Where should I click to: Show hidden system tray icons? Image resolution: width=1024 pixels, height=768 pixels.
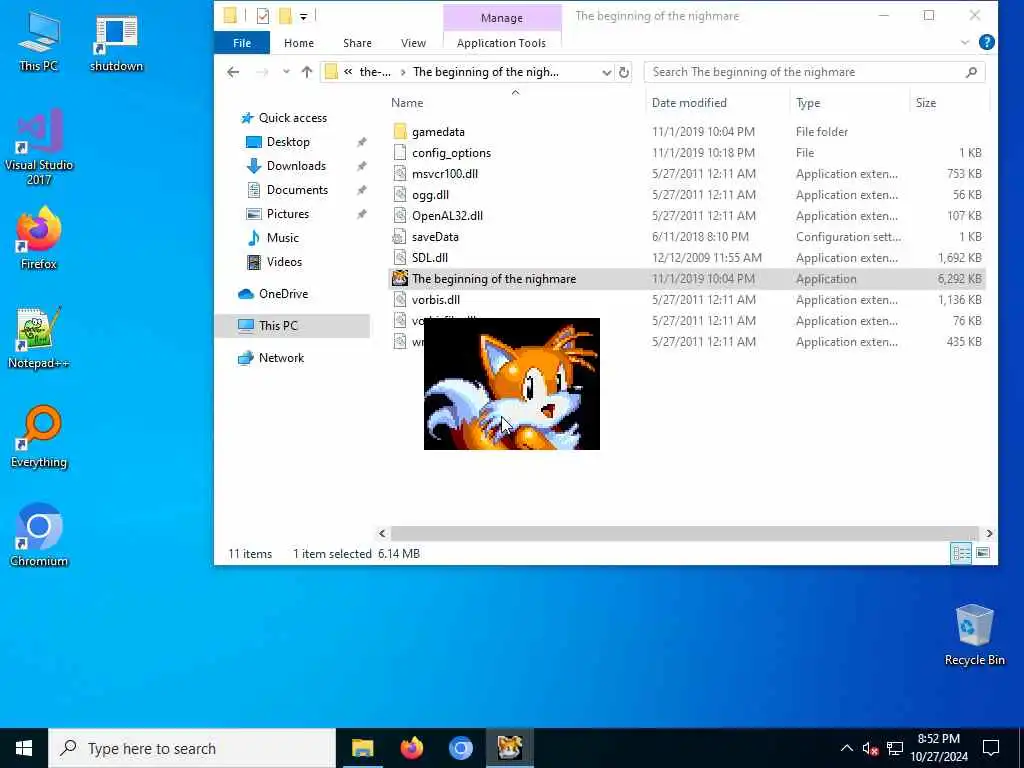(846, 748)
